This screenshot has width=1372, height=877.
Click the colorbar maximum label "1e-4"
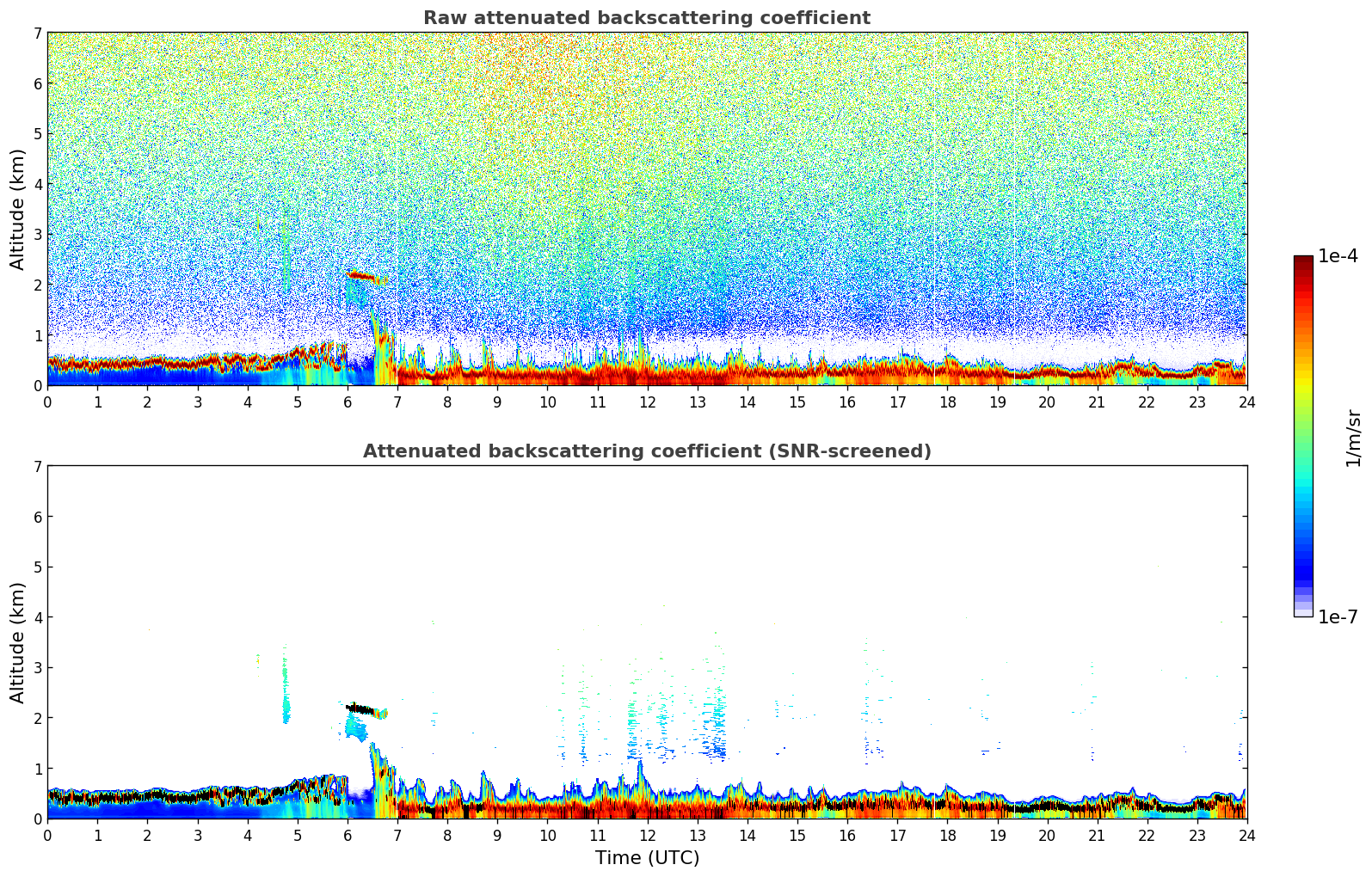pos(1338,255)
